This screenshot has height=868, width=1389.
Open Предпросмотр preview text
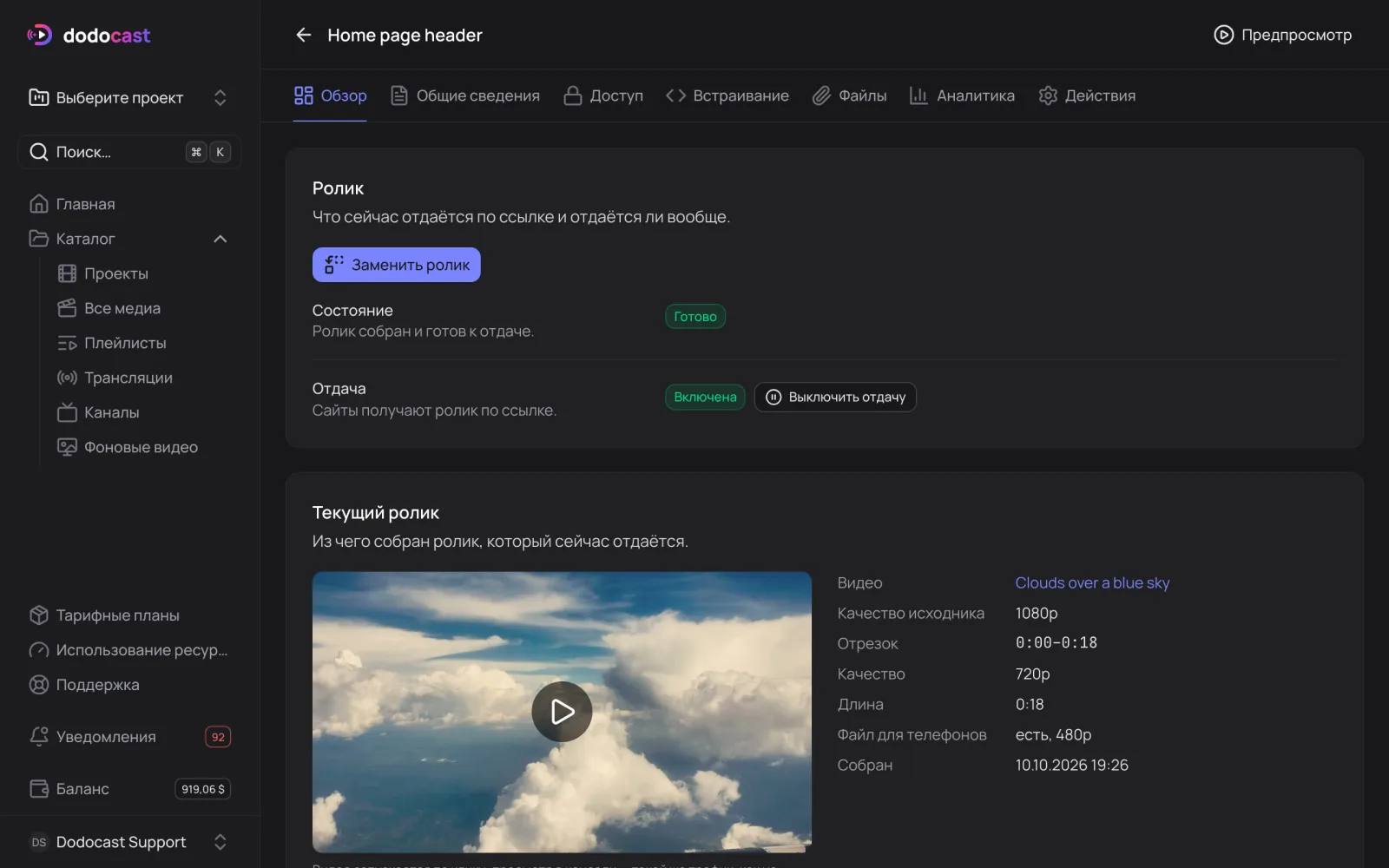[1296, 35]
